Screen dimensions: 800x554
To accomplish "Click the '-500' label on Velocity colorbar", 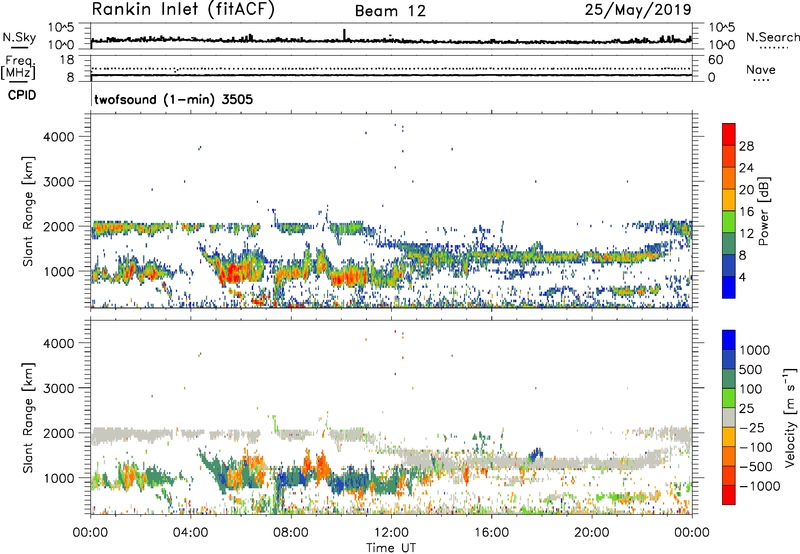I will pos(756,467).
